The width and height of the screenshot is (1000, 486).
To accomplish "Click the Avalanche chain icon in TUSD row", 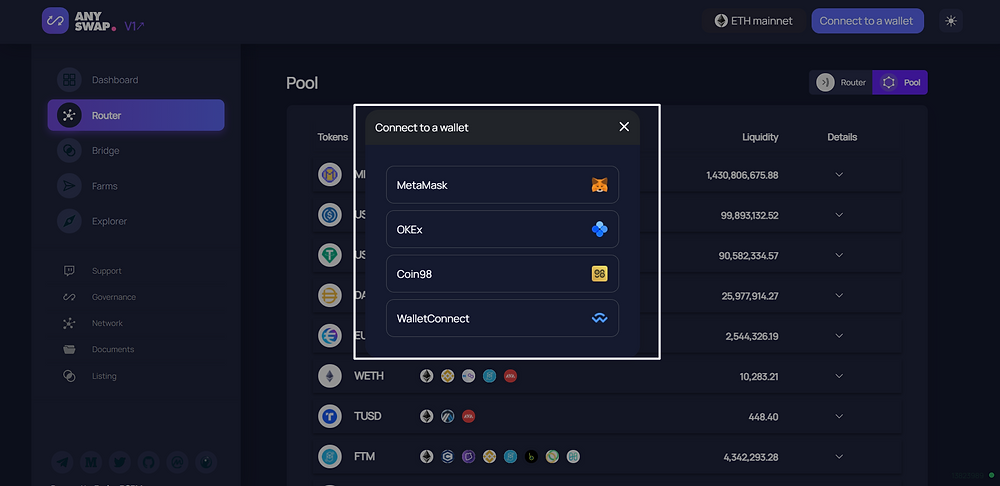I will [x=468, y=416].
